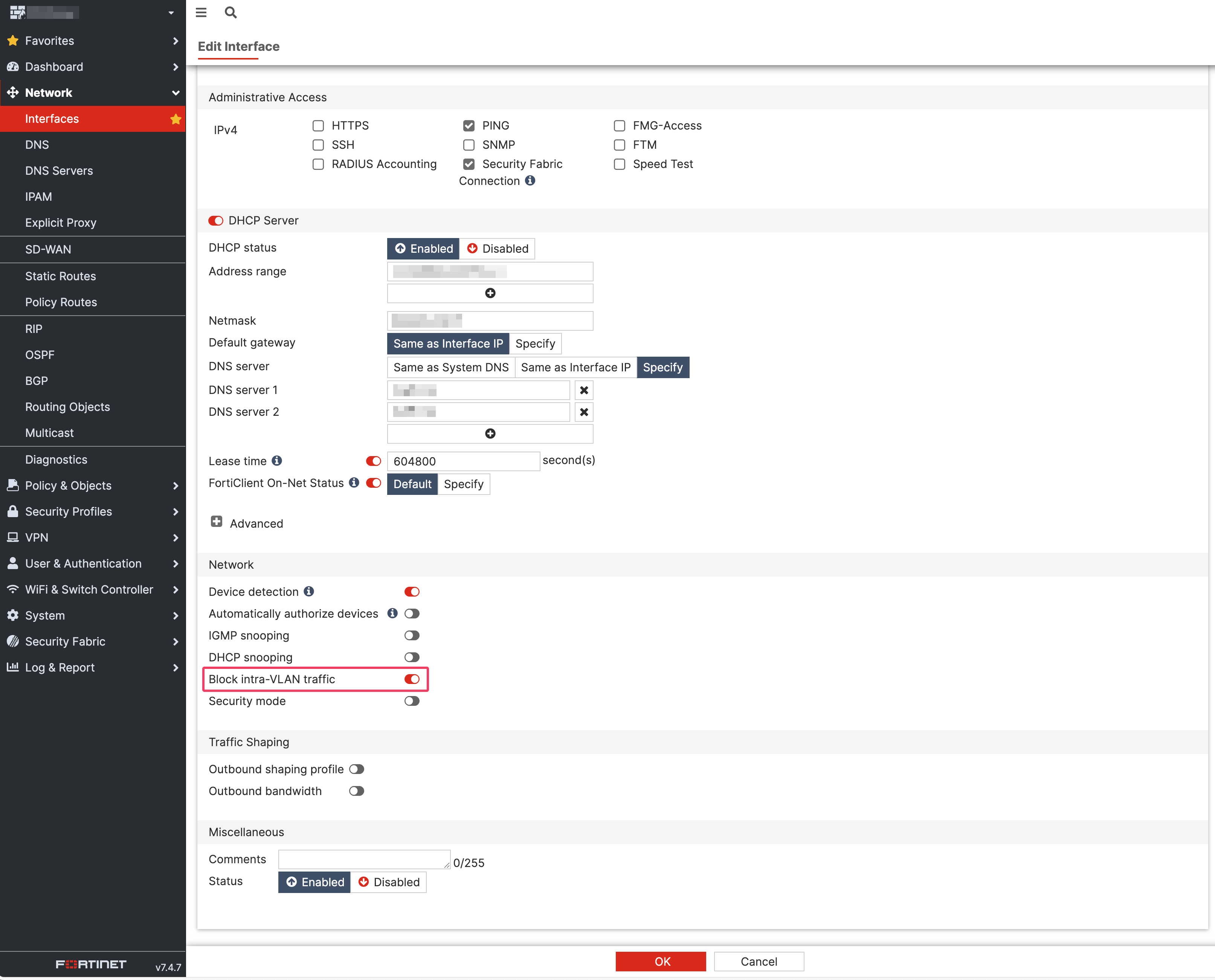Remove DNS server 1 with X icon
This screenshot has width=1215, height=980.
584,390
